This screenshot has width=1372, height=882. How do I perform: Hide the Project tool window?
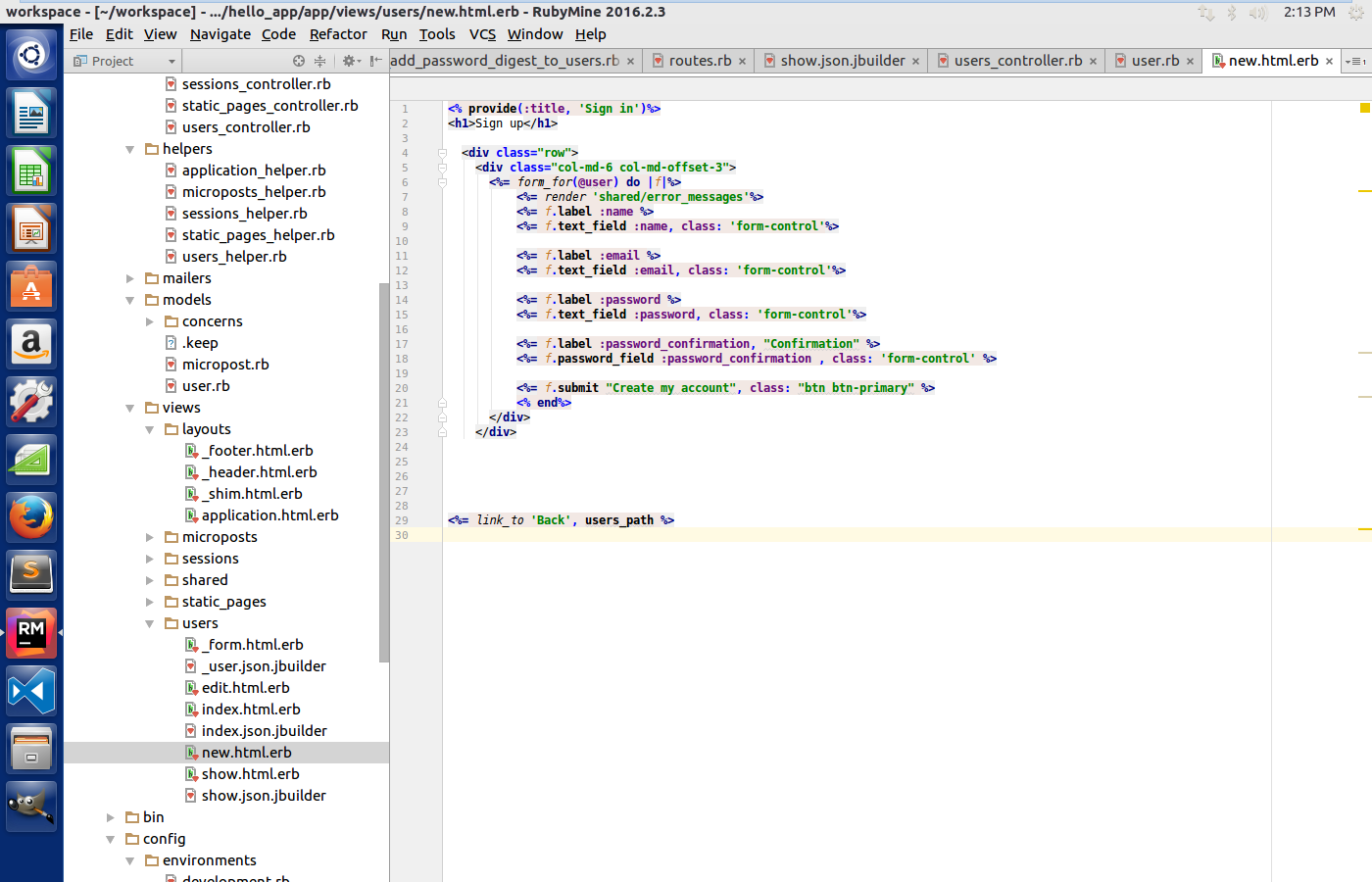(376, 61)
